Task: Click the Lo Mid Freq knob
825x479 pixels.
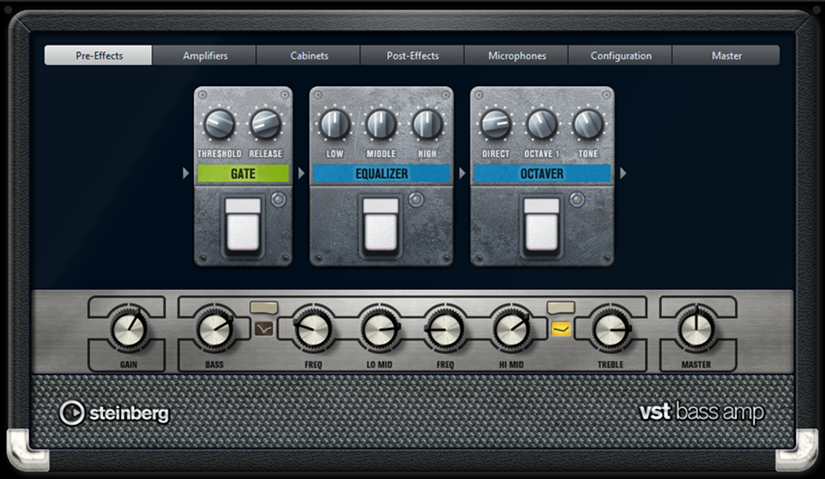Action: pyautogui.click(x=313, y=330)
